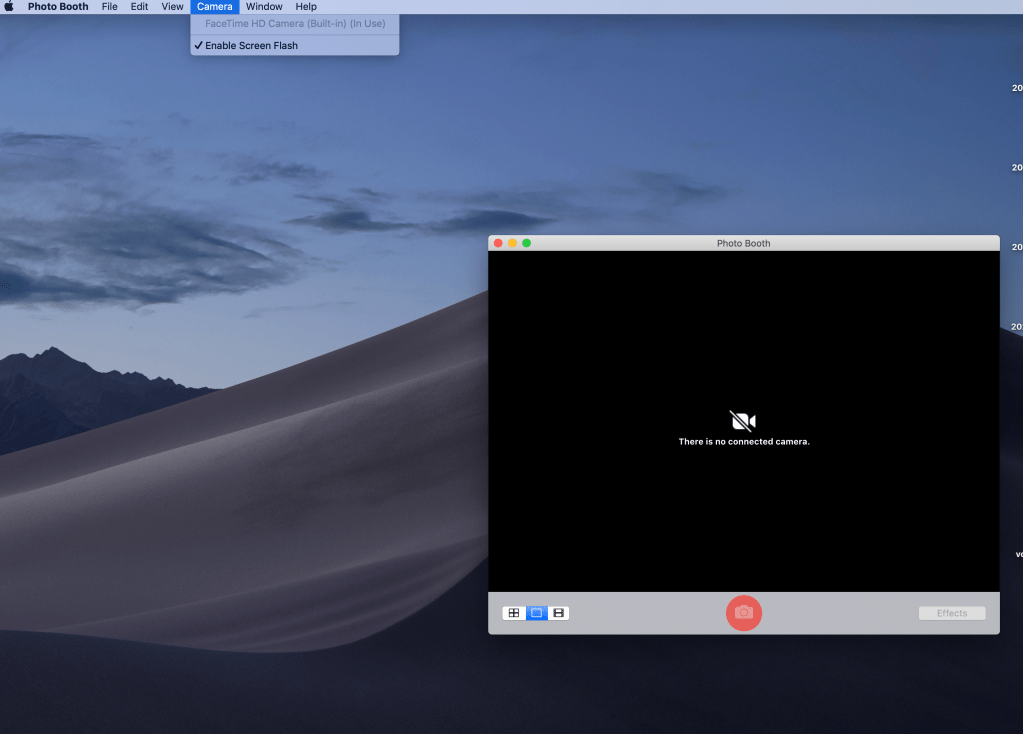Open the View menu
Viewport: 1023px width, 734px height.
click(172, 7)
